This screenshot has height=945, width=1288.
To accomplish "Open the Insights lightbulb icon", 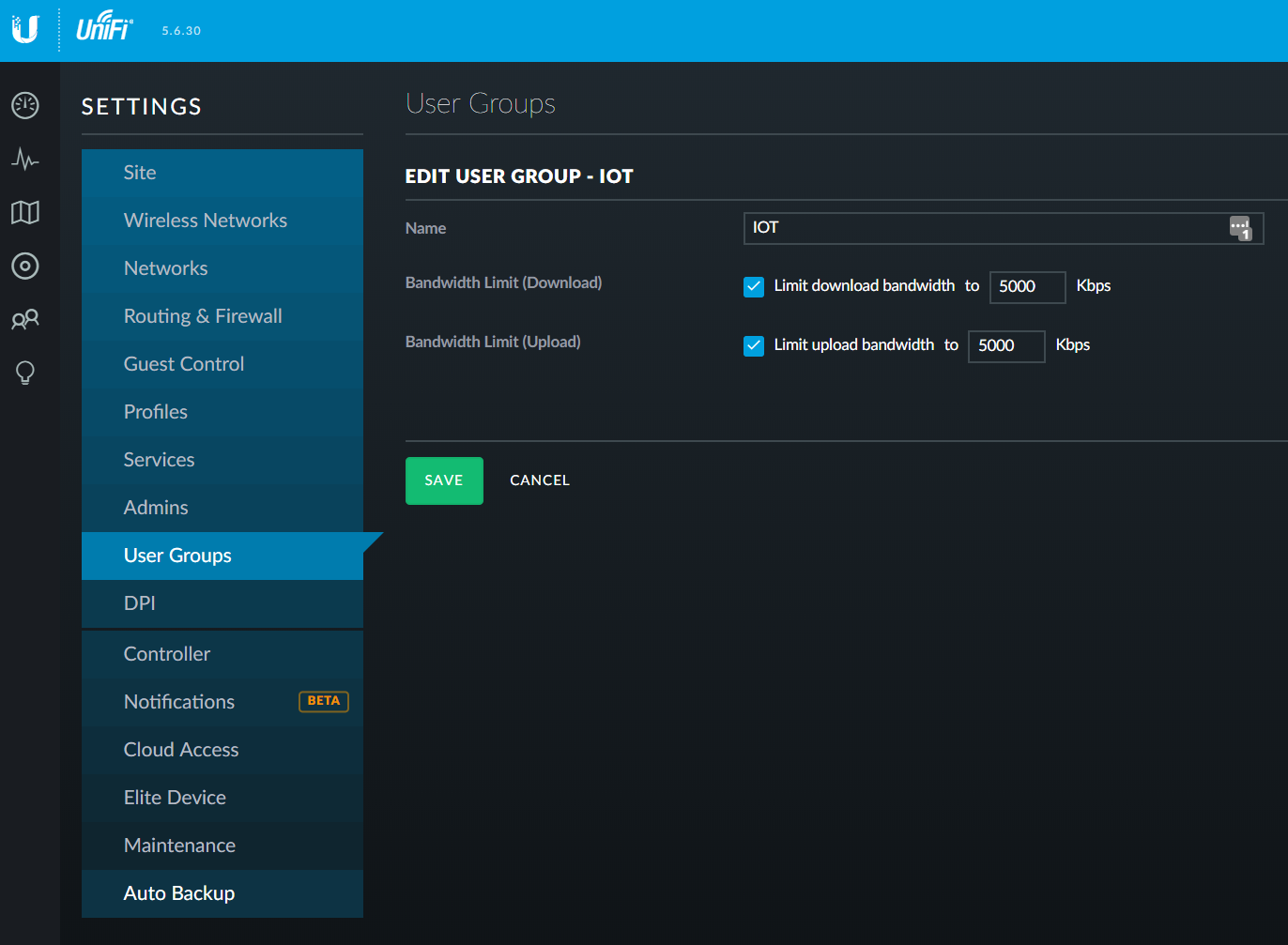I will coord(25,373).
